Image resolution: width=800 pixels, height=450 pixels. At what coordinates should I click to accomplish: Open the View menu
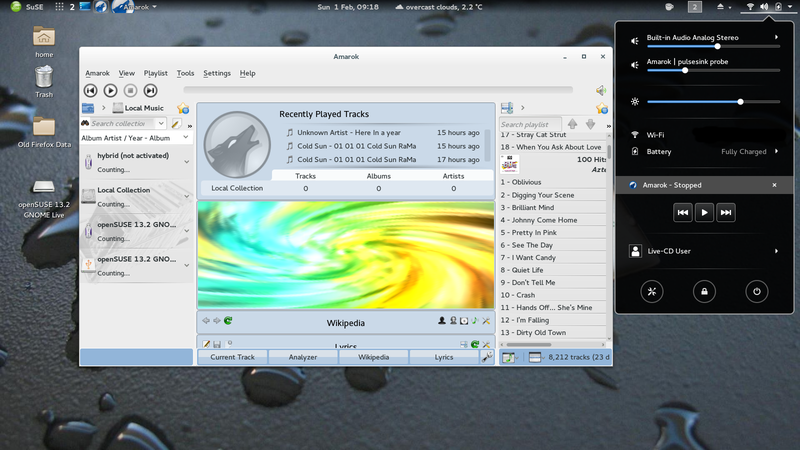127,73
